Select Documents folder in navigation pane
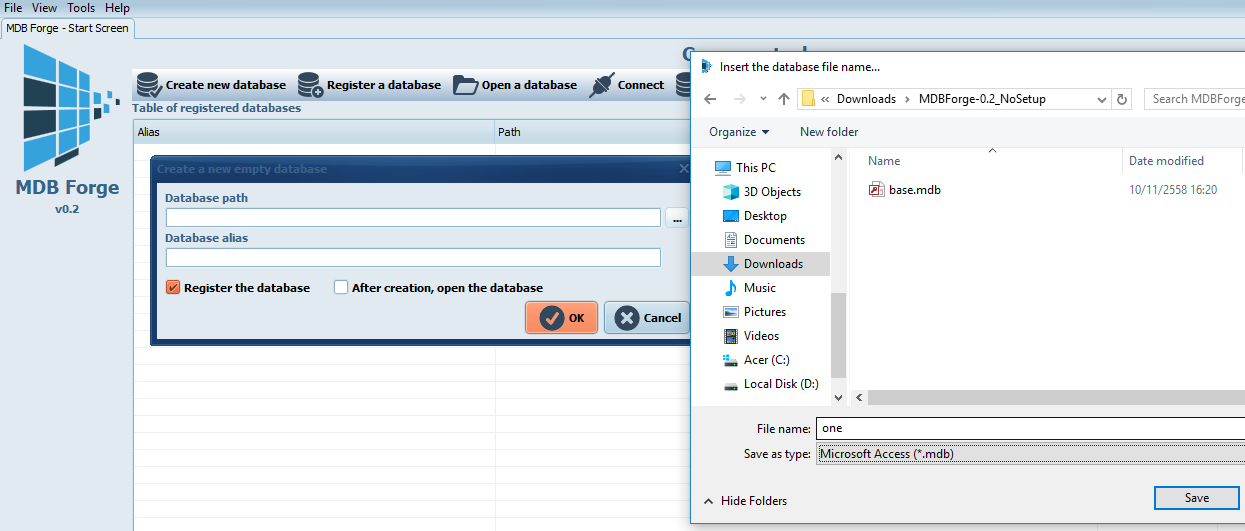 [x=774, y=240]
